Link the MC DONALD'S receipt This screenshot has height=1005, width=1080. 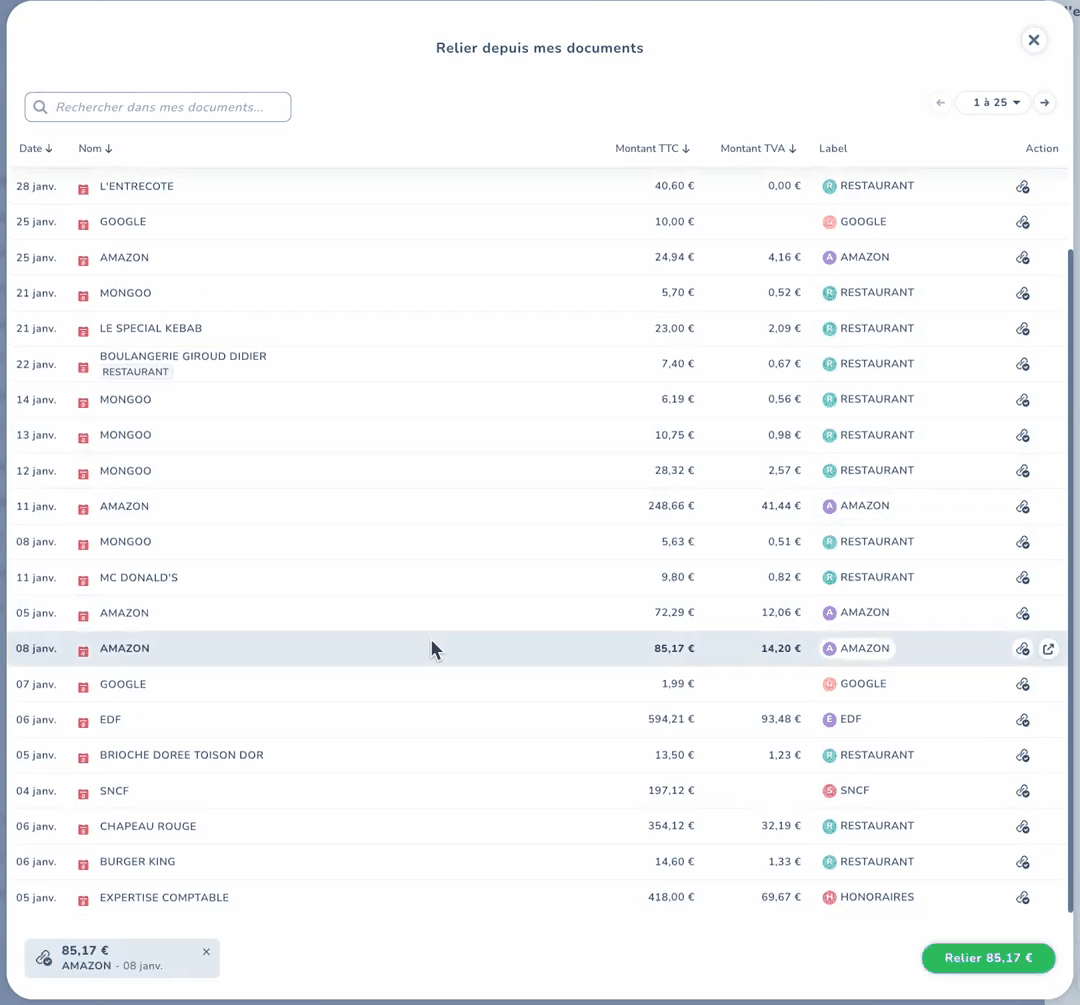pyautogui.click(x=1022, y=577)
